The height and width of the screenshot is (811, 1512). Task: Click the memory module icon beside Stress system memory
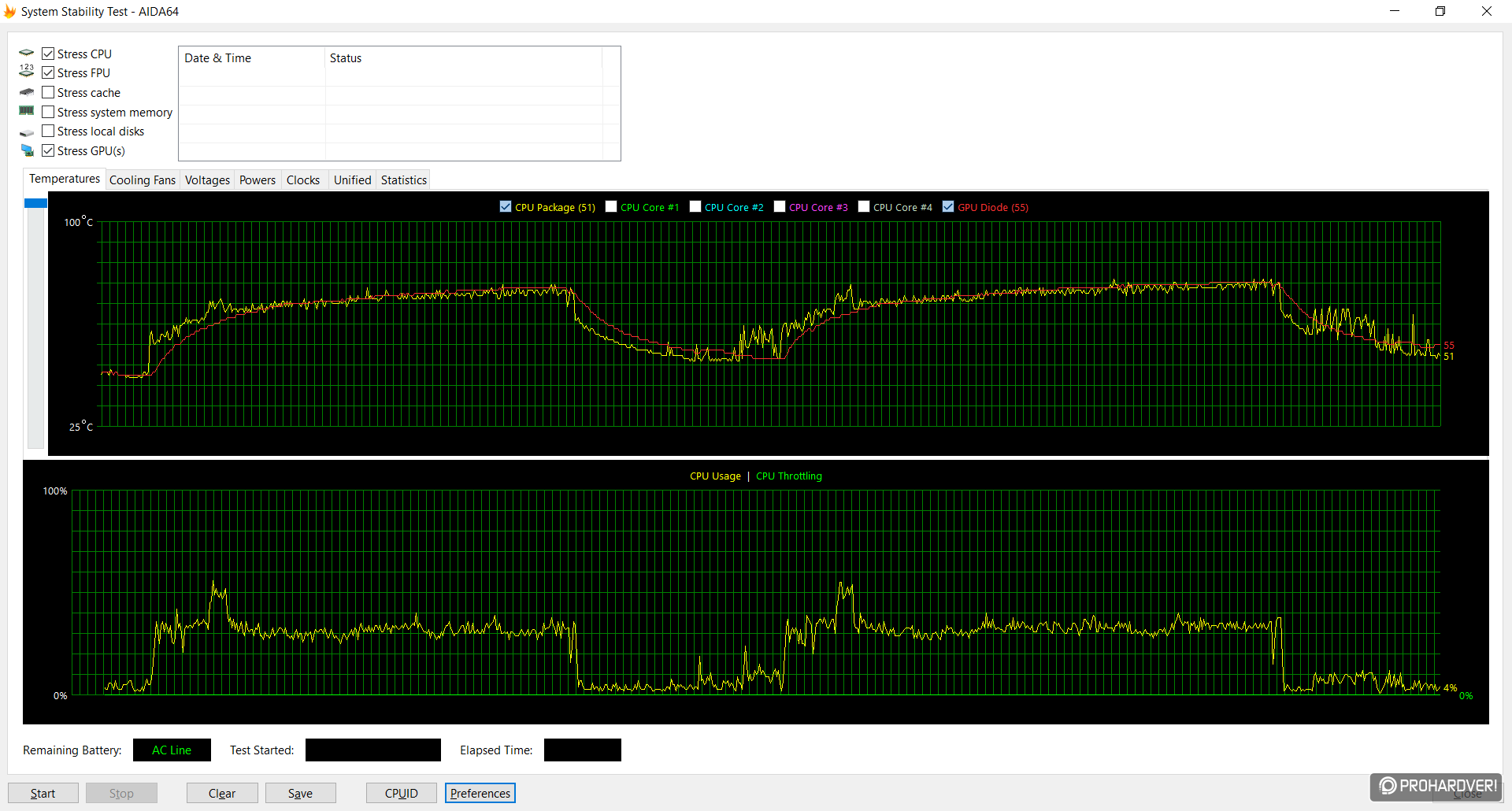tap(27, 111)
